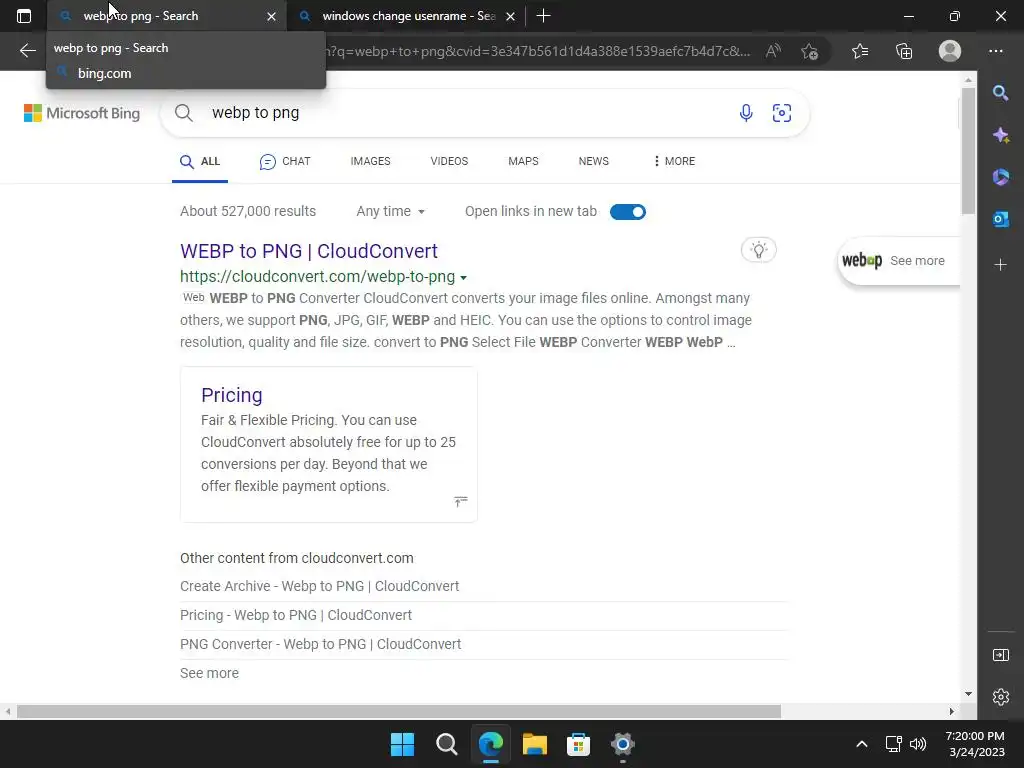This screenshot has height=768, width=1024.
Task: Click scroll down arrow on vertical scrollbar
Action: tap(968, 694)
